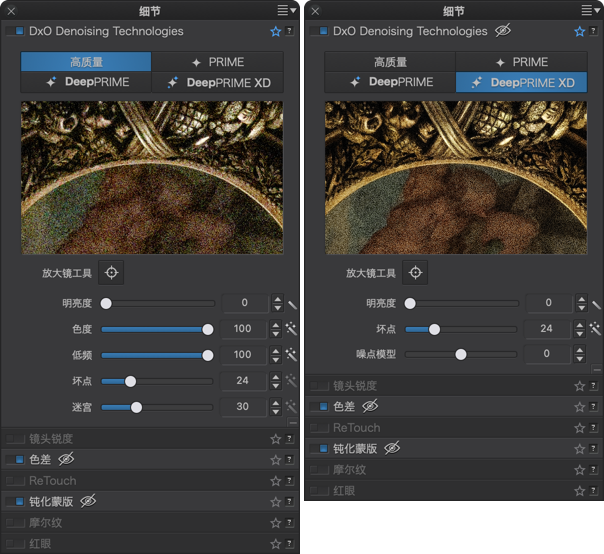Click 迷宫 slider in left panel

[x=158, y=407]
